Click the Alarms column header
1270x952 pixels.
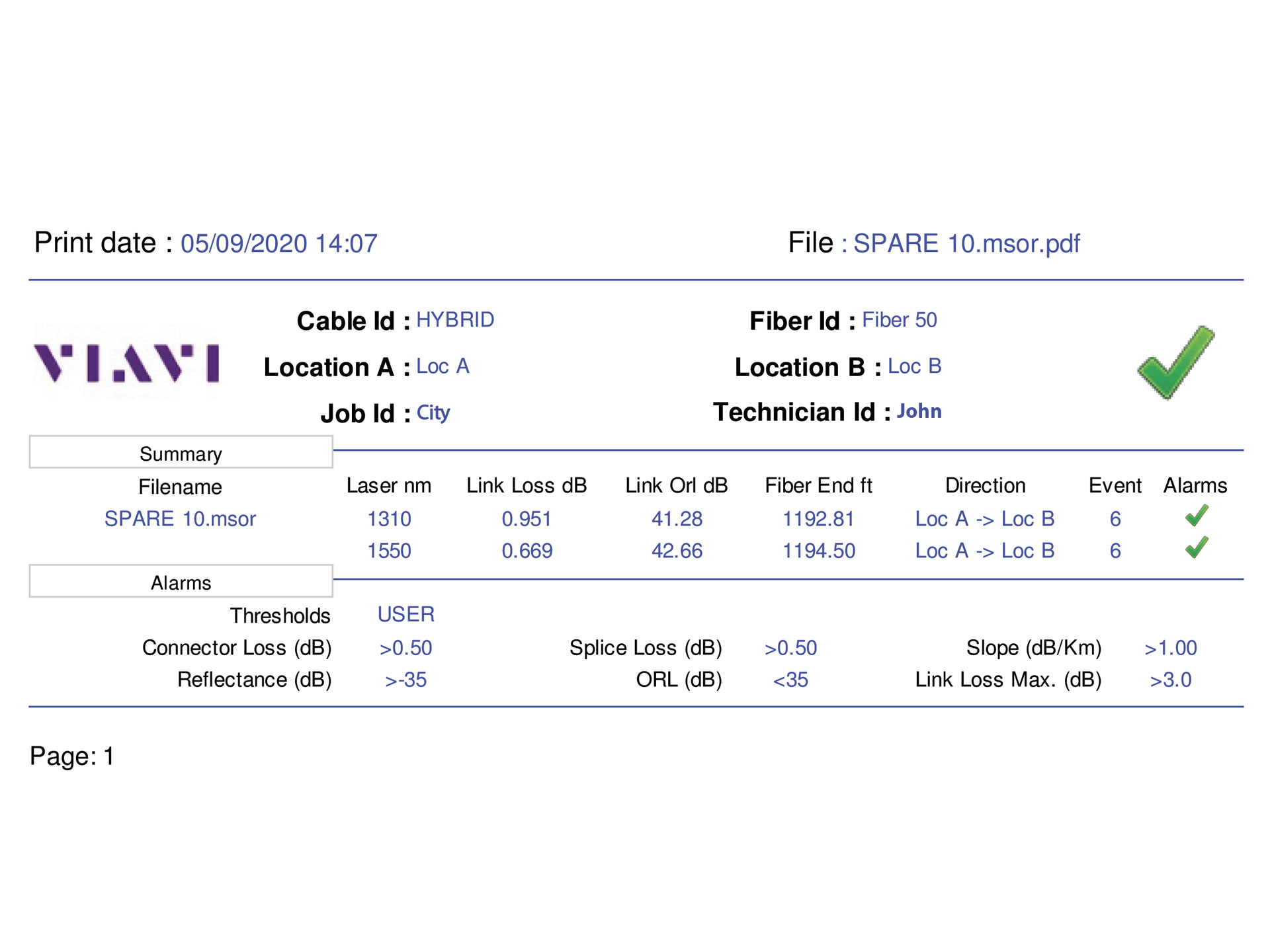(1195, 485)
